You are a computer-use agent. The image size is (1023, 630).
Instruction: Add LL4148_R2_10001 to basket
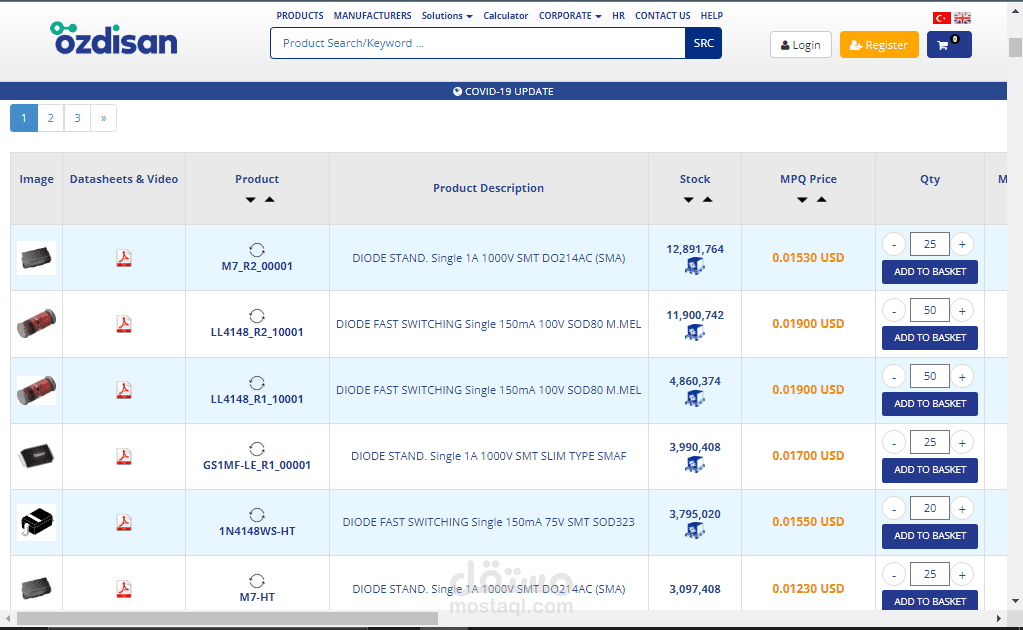coord(930,338)
